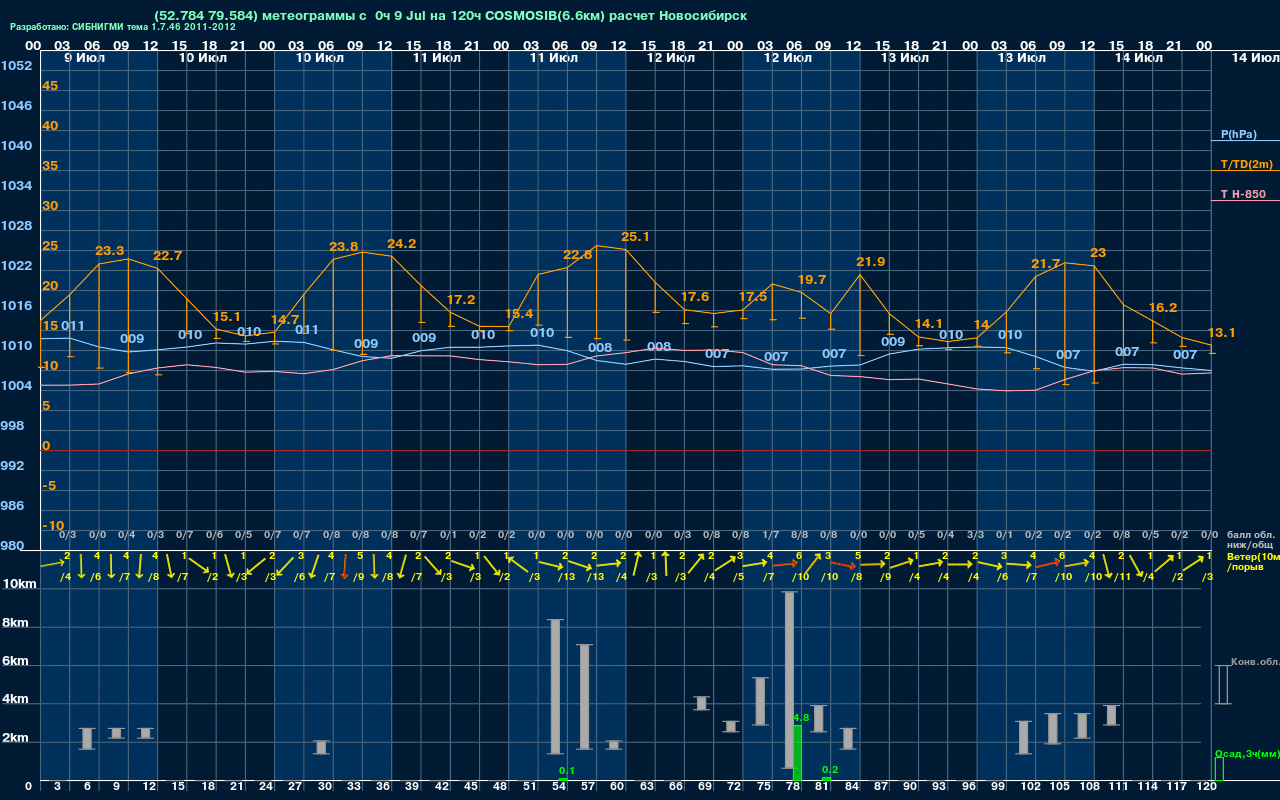Click the tallest grey cloud bar at hour 78
Image resolution: width=1280 pixels, height=800 pixels.
pyautogui.click(x=789, y=681)
